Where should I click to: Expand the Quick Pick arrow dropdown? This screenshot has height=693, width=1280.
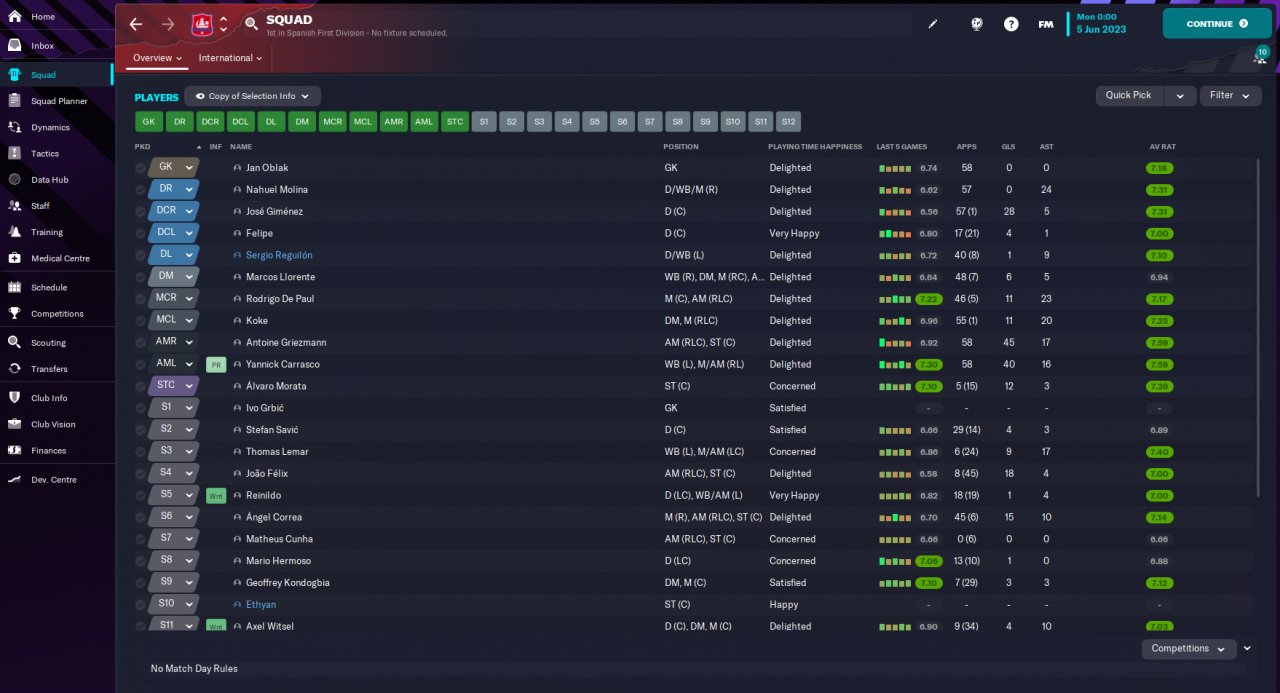(1181, 95)
